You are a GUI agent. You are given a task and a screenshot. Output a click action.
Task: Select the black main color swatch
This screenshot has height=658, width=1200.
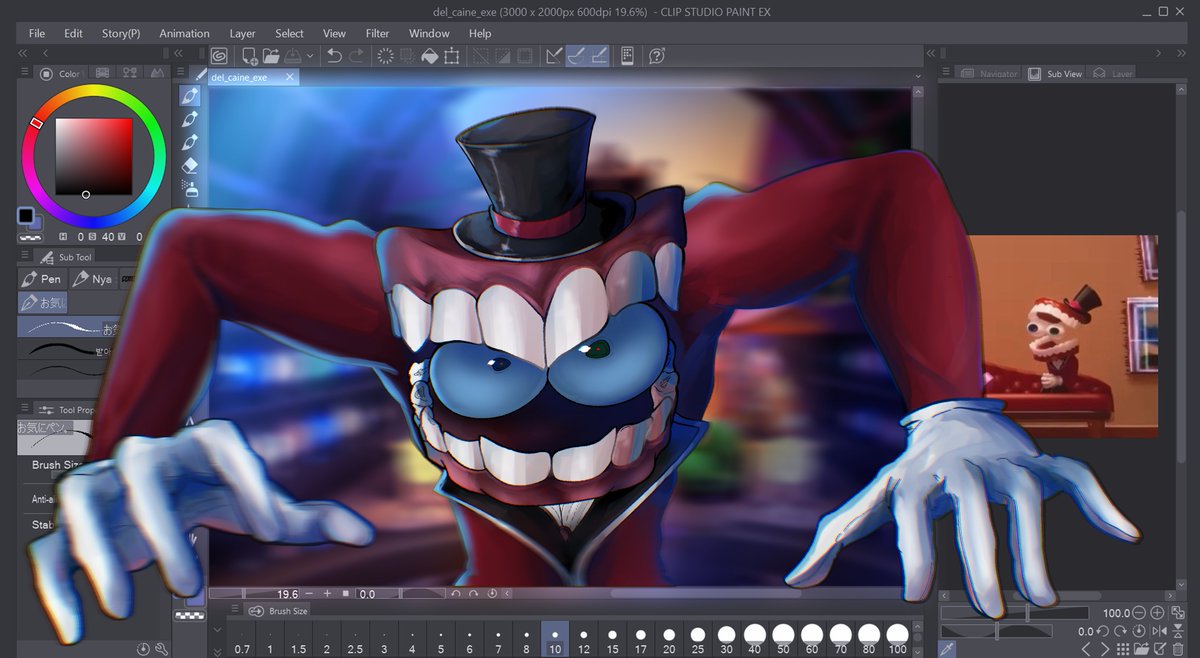tap(25, 216)
